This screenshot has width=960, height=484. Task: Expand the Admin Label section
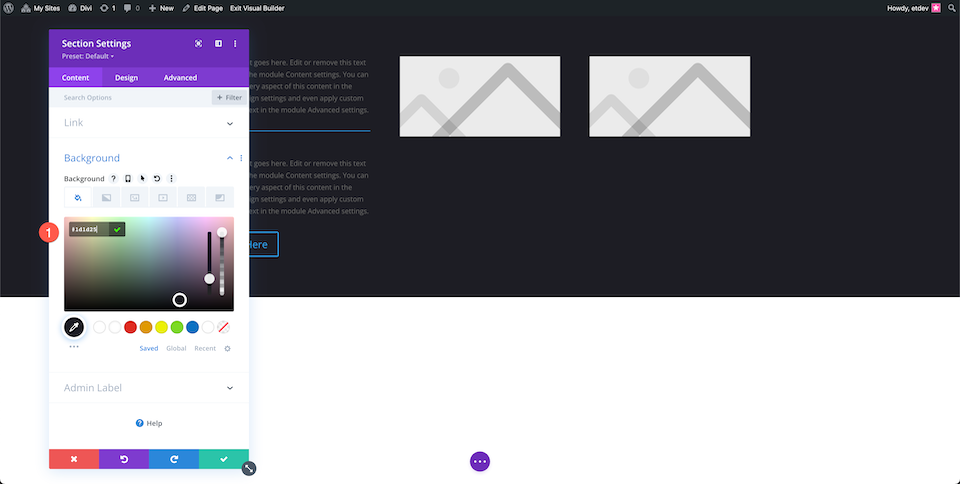pos(149,388)
